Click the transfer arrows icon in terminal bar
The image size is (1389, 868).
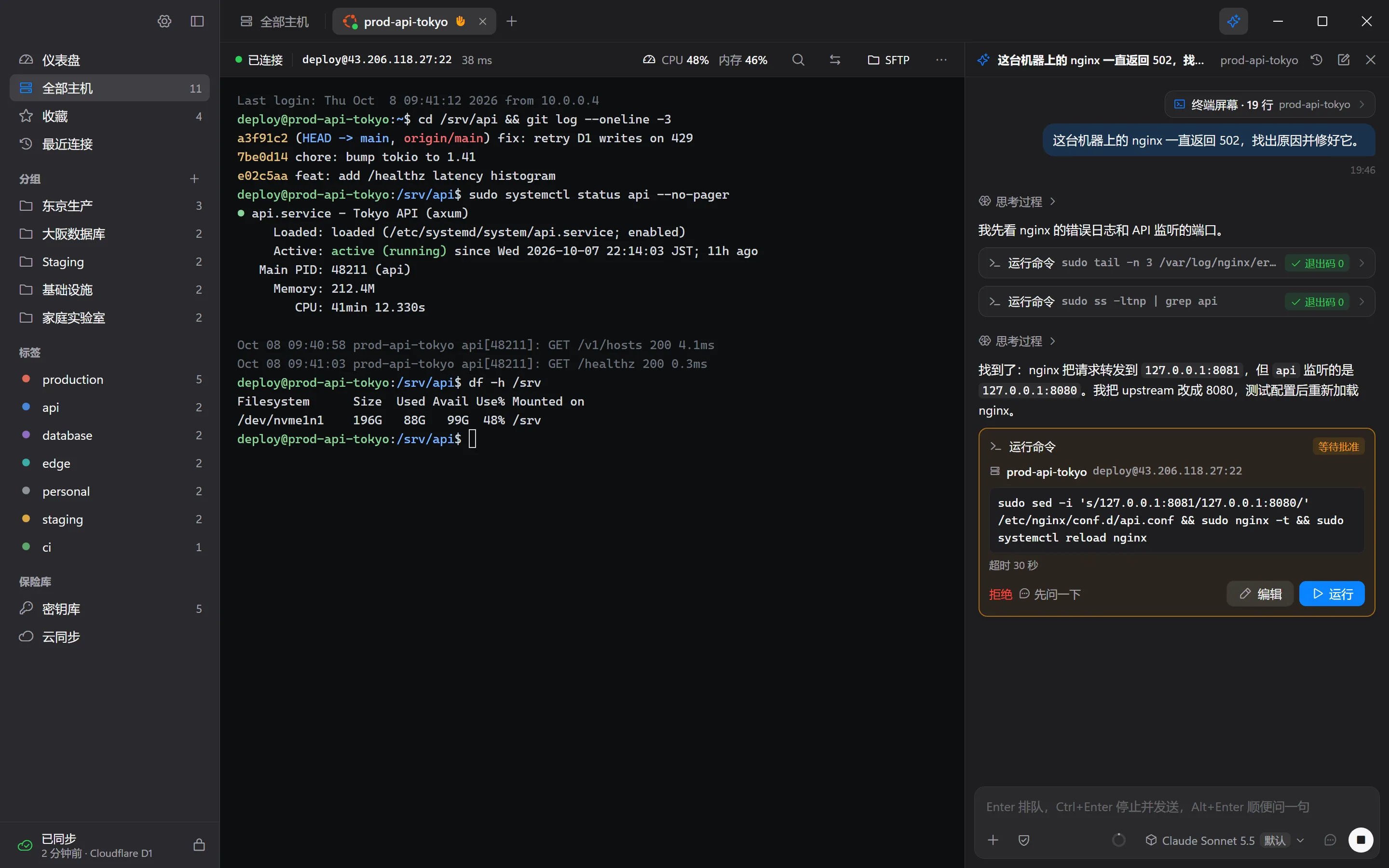[x=834, y=60]
